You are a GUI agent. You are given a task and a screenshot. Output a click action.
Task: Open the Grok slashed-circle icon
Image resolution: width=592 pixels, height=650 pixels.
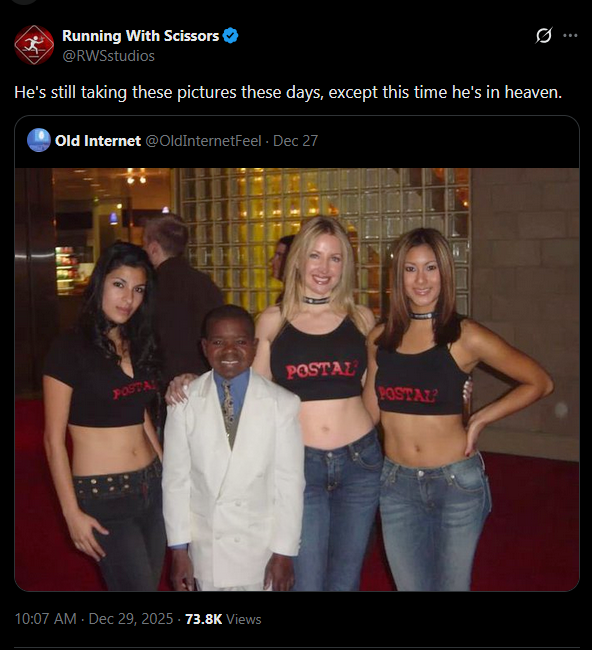543,36
